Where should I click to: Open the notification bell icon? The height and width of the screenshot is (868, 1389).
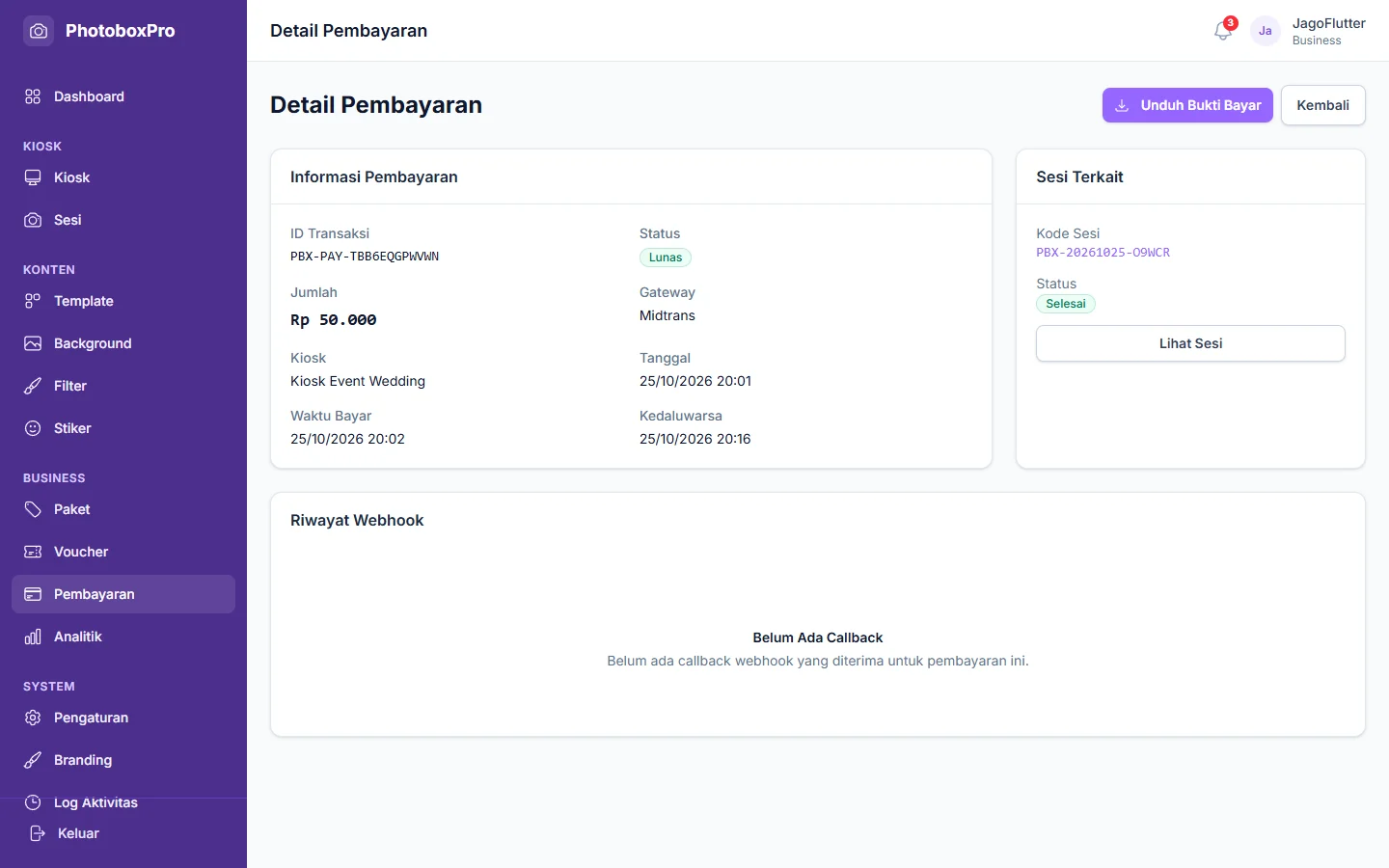point(1223,31)
